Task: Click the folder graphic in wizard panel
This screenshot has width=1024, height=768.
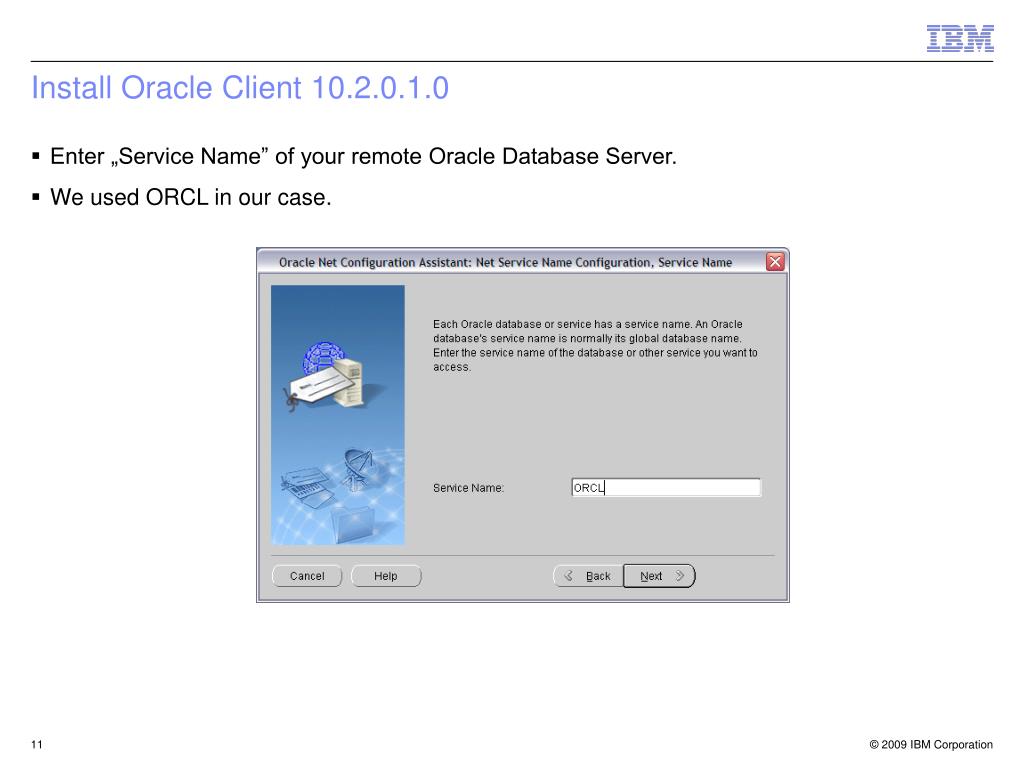Action: pos(353,524)
